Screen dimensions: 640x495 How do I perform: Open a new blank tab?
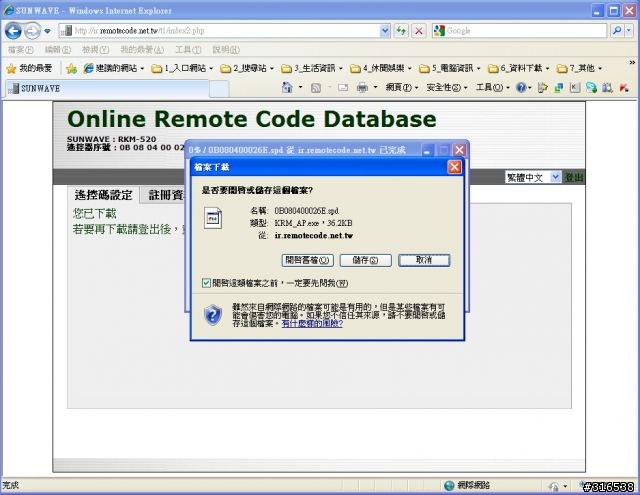[x=219, y=89]
